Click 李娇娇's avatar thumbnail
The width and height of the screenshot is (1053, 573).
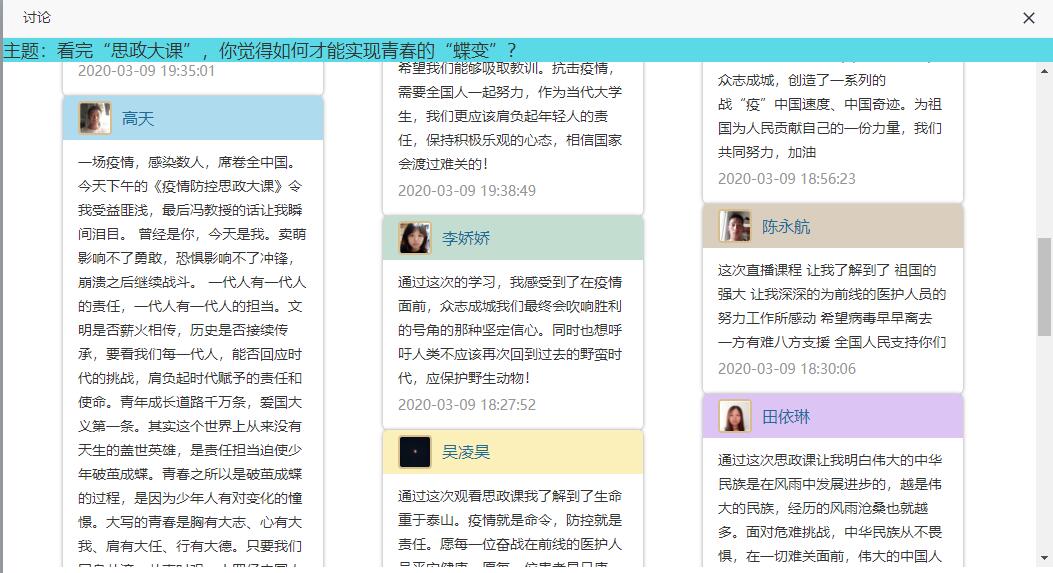(x=414, y=238)
